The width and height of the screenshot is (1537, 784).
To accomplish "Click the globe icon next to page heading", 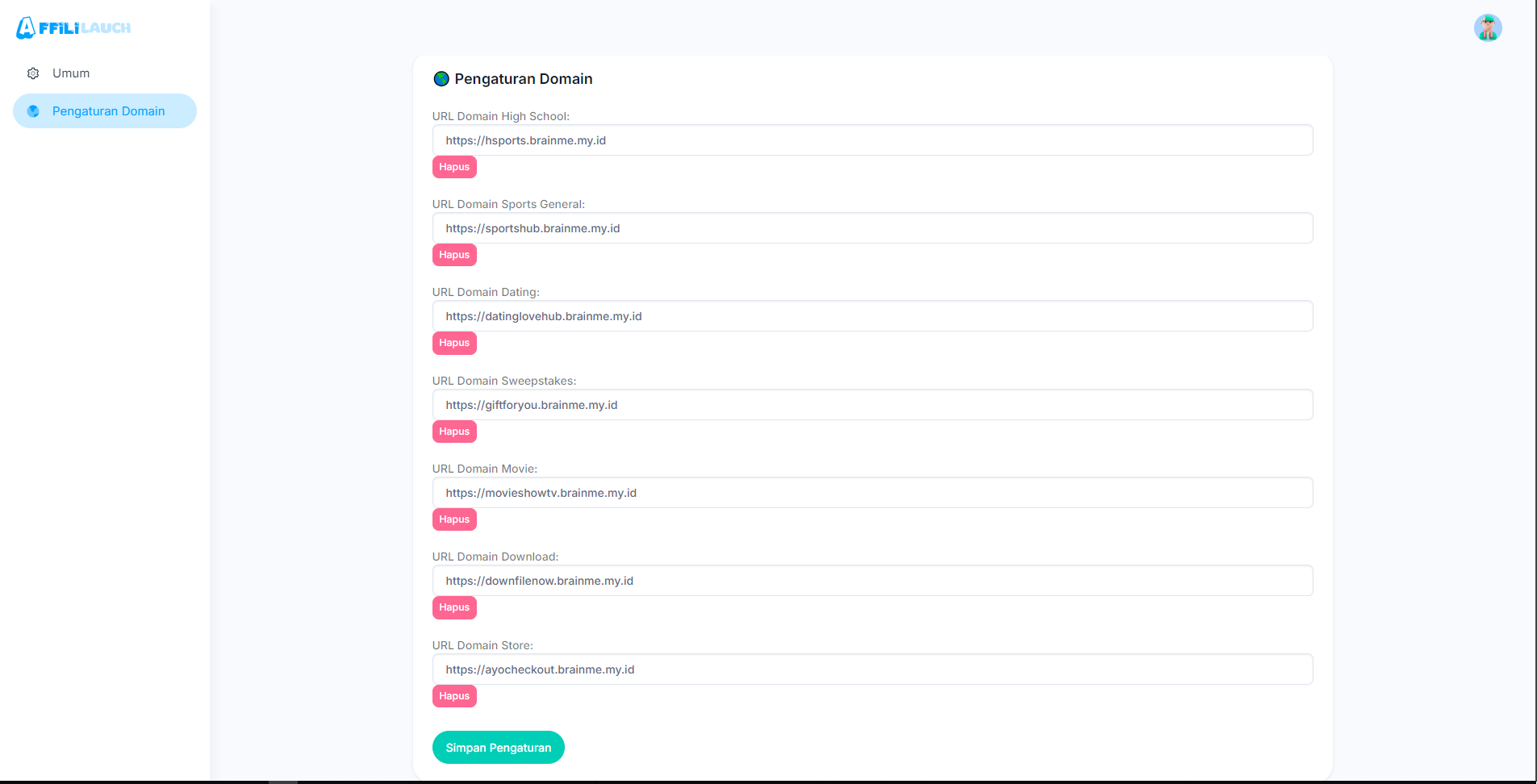I will [x=441, y=79].
